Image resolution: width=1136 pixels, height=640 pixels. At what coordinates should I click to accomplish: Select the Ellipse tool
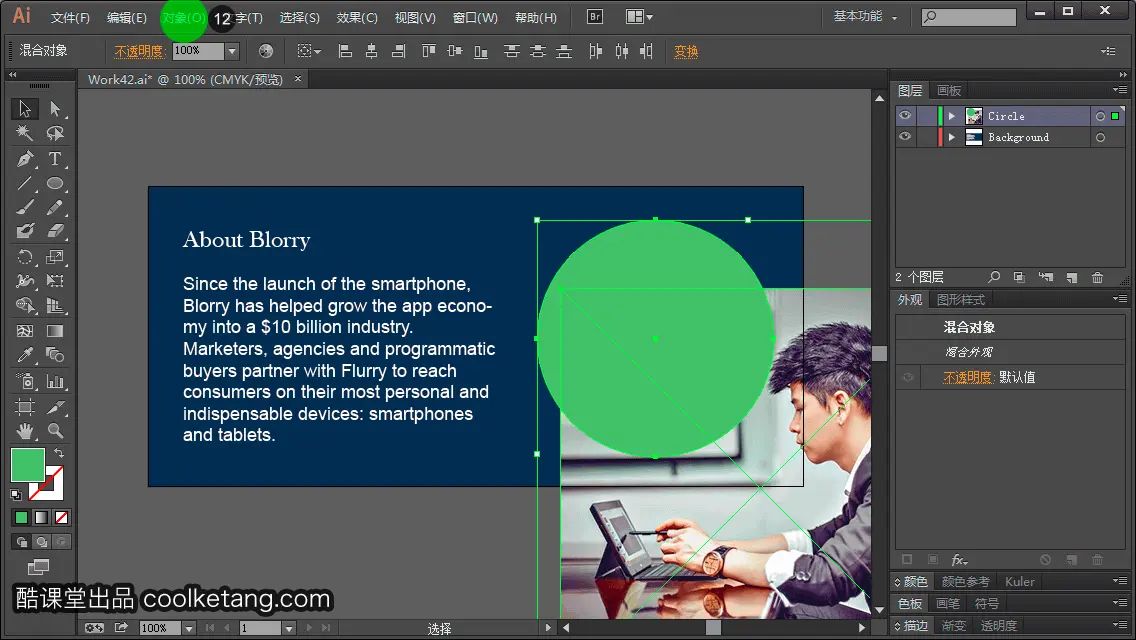[55, 183]
